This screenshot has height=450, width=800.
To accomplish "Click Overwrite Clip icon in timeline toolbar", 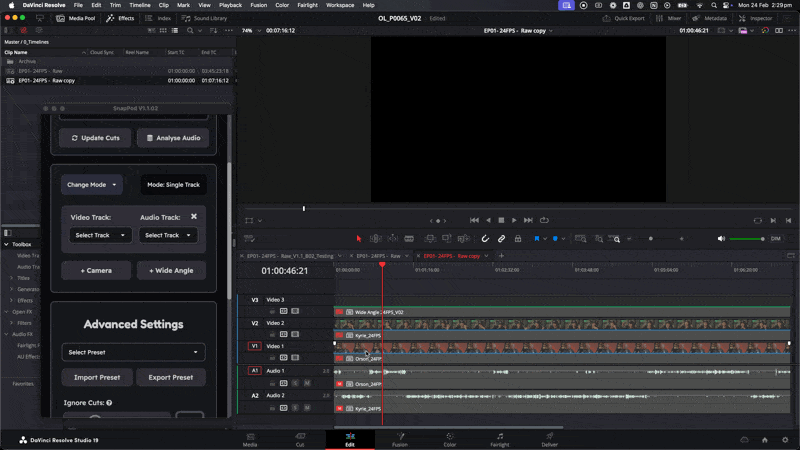I will coord(446,239).
